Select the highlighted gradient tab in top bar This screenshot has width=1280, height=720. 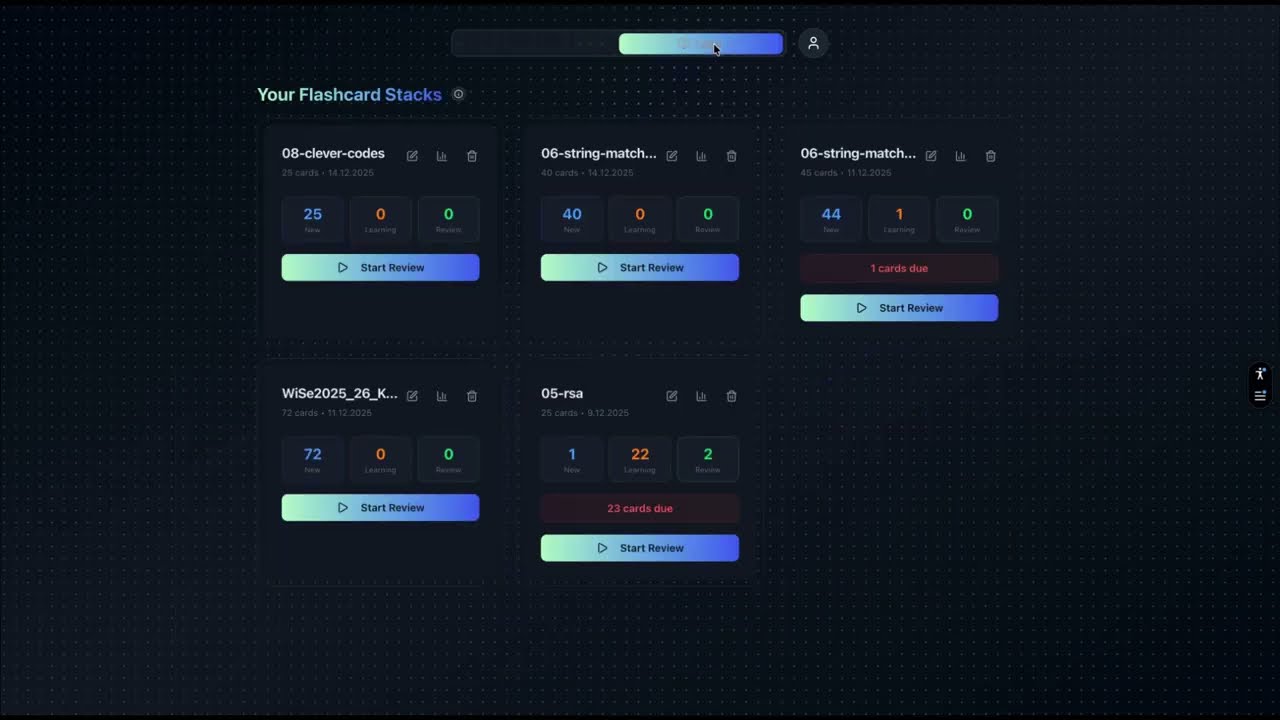[x=700, y=44]
